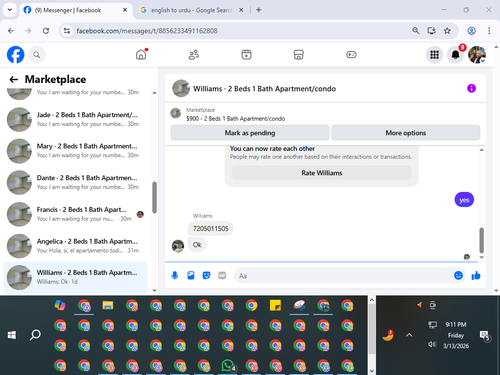The height and width of the screenshot is (375, 500).
Task: Click the voice clip microphone icon
Action: [x=175, y=275]
